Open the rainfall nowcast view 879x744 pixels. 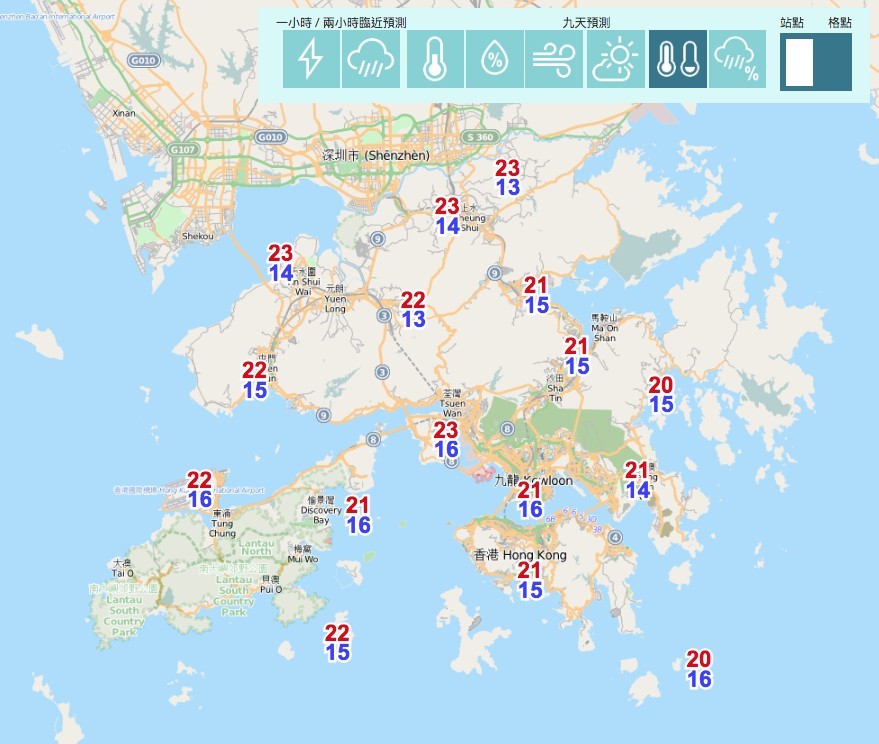pyautogui.click(x=370, y=60)
